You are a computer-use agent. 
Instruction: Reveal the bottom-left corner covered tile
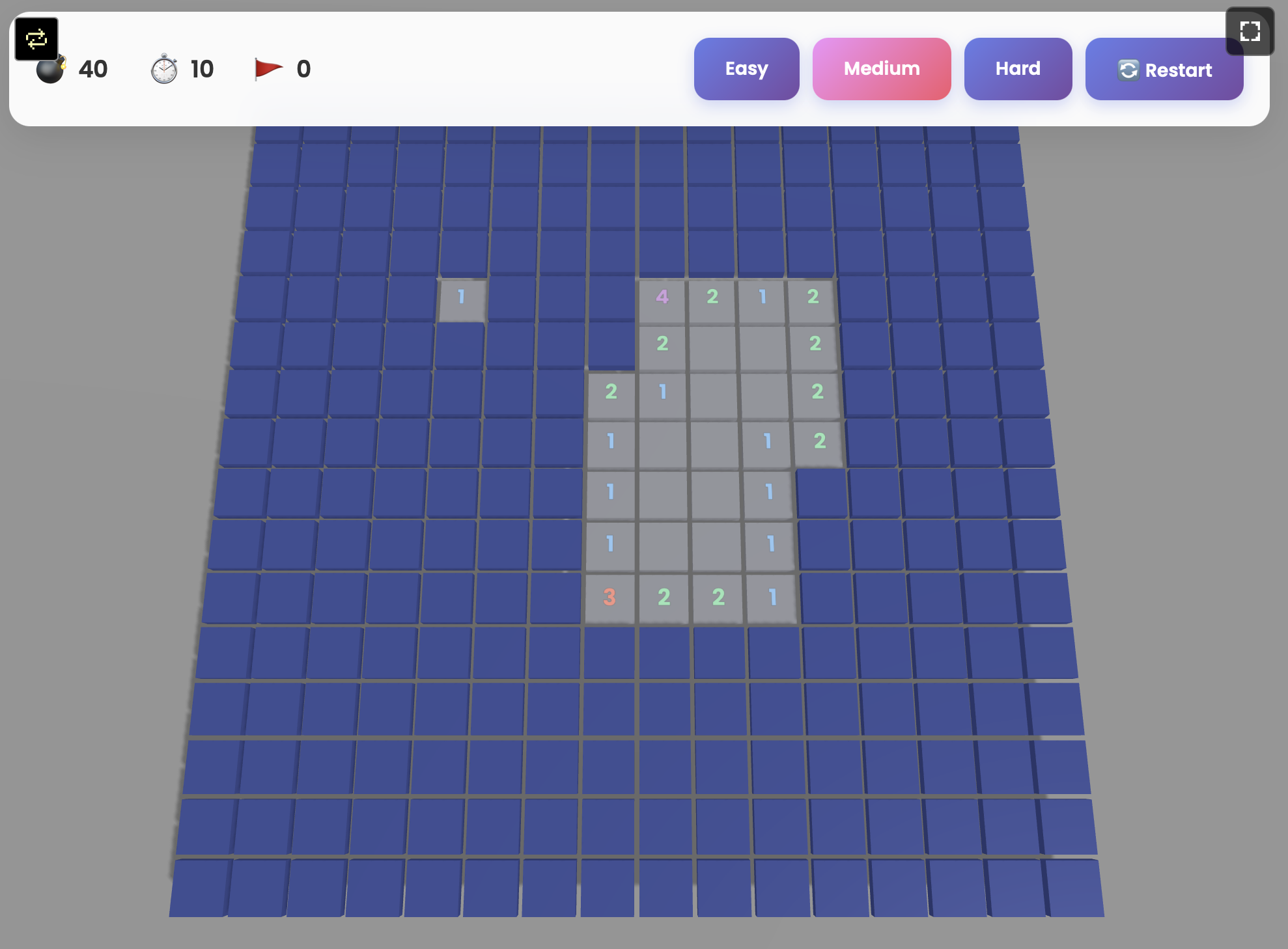coord(200,888)
